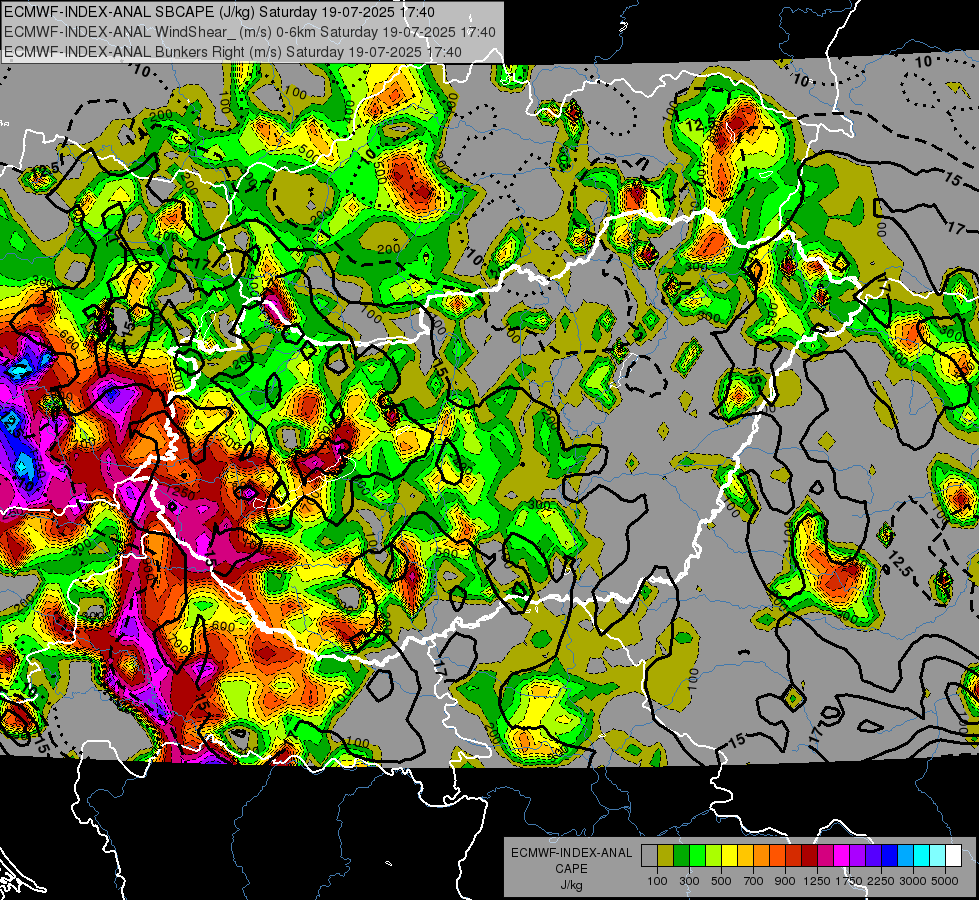The image size is (979, 900).
Task: Select the CAPE label in the legend
Action: (x=571, y=869)
